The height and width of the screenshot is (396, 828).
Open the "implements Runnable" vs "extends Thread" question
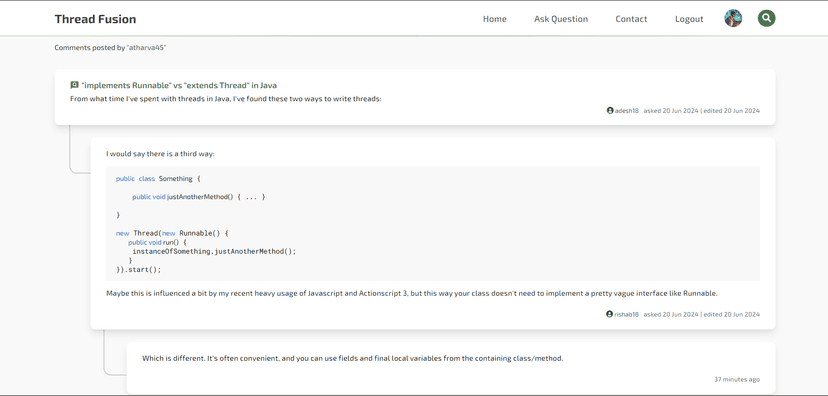coord(179,85)
